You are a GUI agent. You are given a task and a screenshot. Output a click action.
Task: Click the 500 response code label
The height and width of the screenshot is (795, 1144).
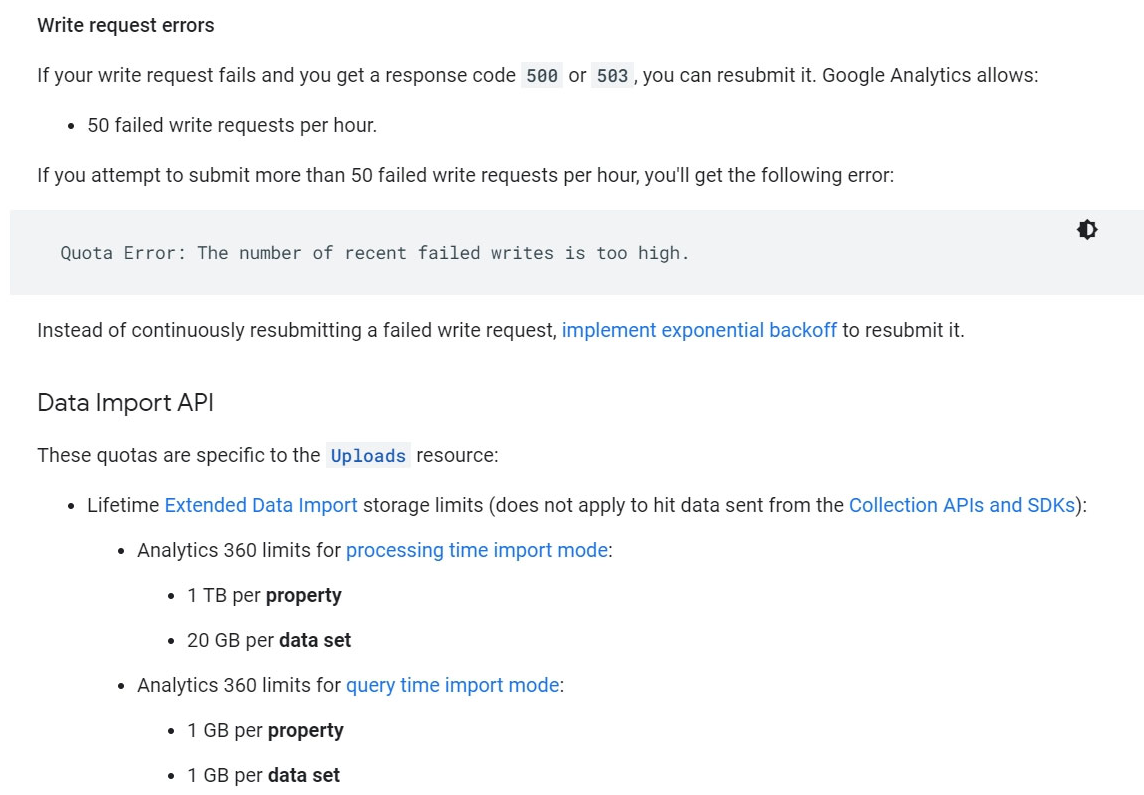(x=542, y=76)
